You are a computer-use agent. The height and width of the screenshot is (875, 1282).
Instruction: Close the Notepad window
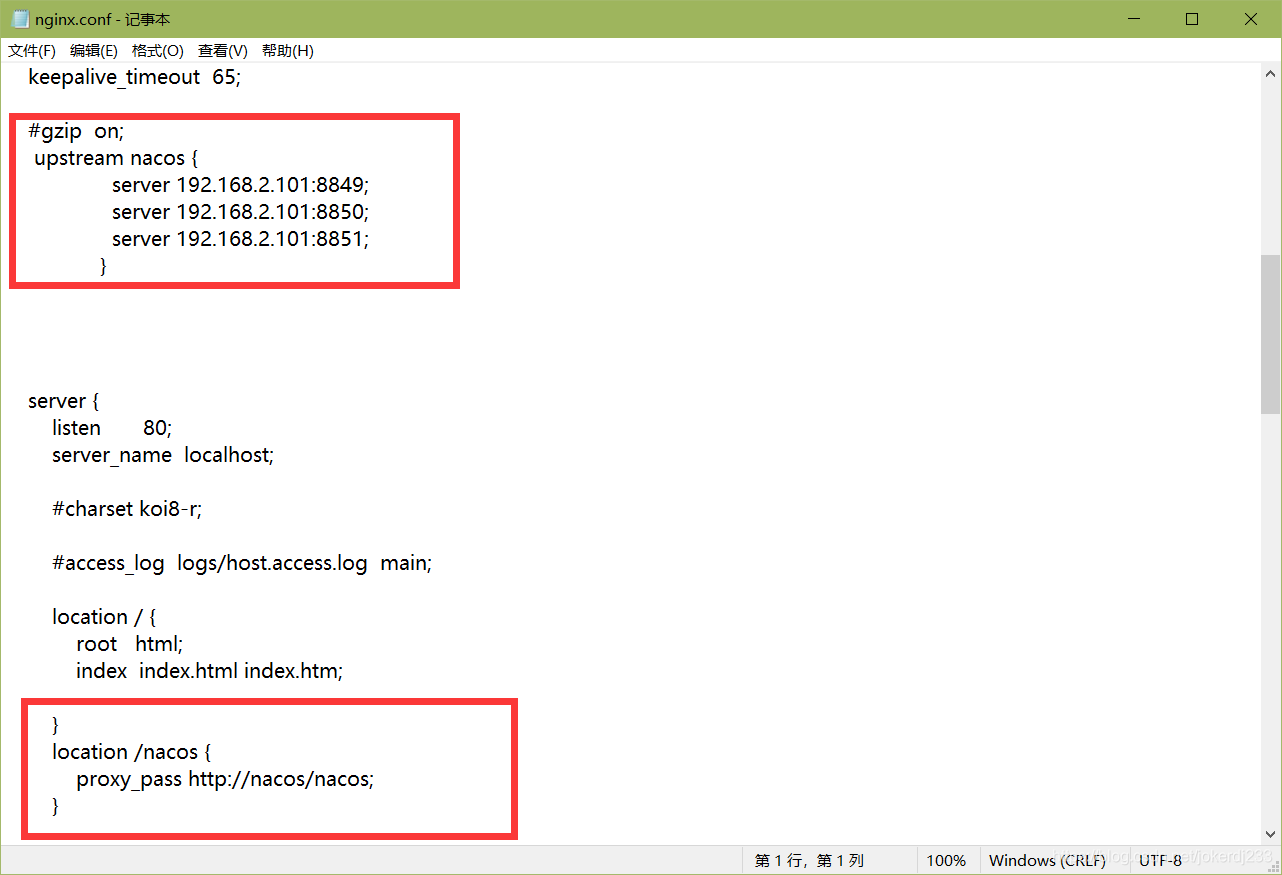pos(1251,19)
